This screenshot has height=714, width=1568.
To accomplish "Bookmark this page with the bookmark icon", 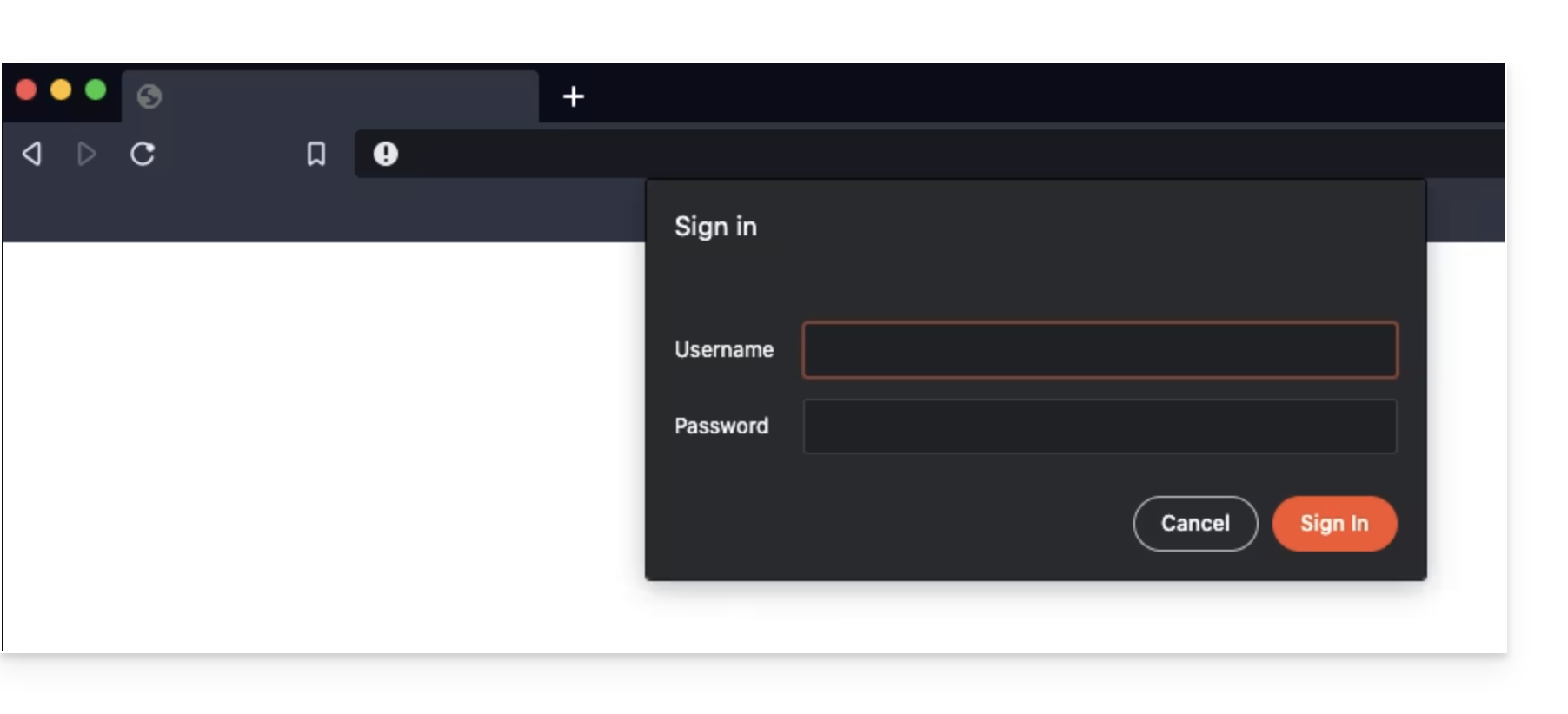I will (316, 154).
